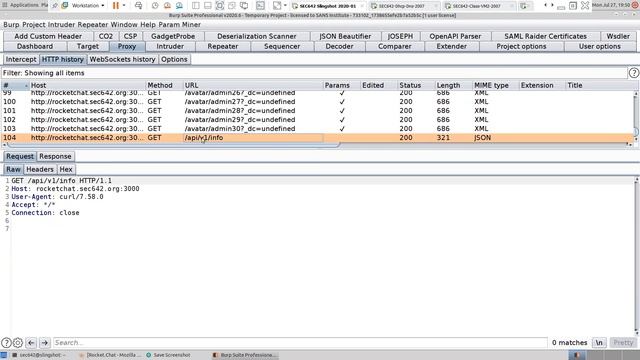Click the filter bar showing all items

click(x=314, y=73)
